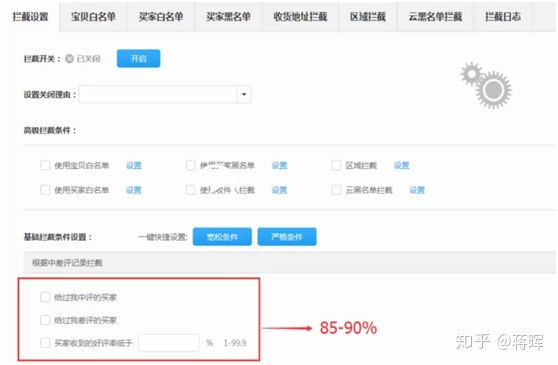This screenshot has width=558, height=365.
Task: Click the 宽松条件 quick-set button
Action: 222,237
